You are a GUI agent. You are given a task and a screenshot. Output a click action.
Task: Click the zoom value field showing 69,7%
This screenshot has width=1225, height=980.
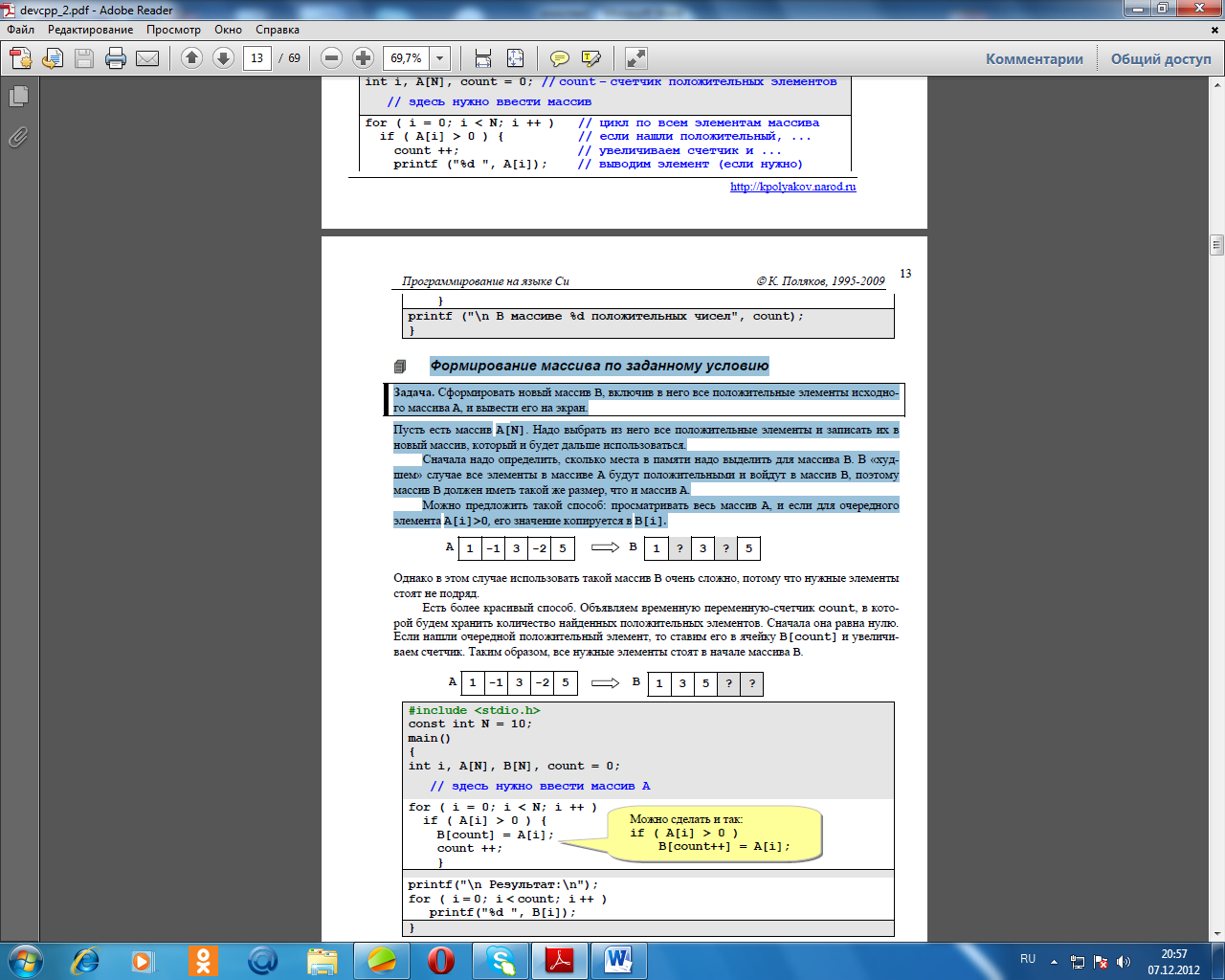(x=407, y=58)
